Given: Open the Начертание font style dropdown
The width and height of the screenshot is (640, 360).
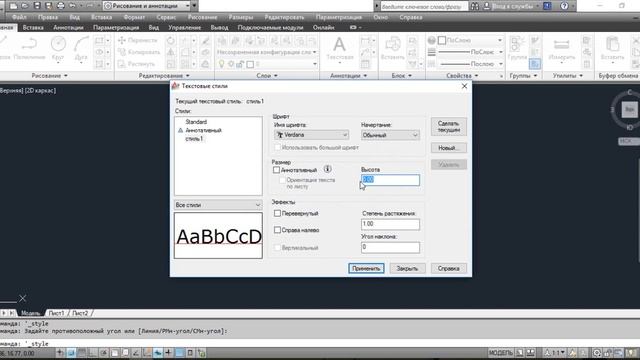Looking at the screenshot, I should [x=390, y=135].
